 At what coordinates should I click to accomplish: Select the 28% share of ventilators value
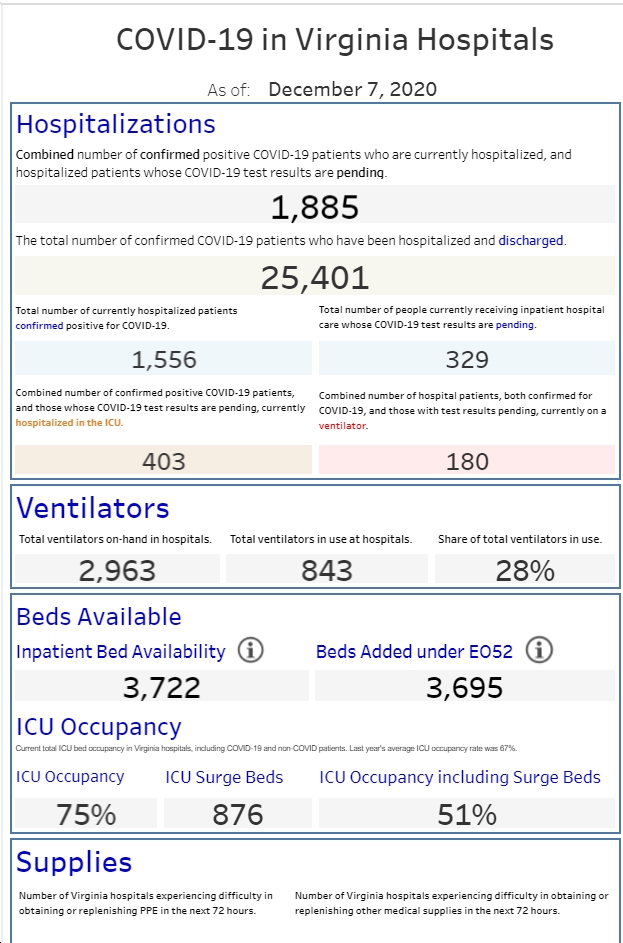pos(525,569)
